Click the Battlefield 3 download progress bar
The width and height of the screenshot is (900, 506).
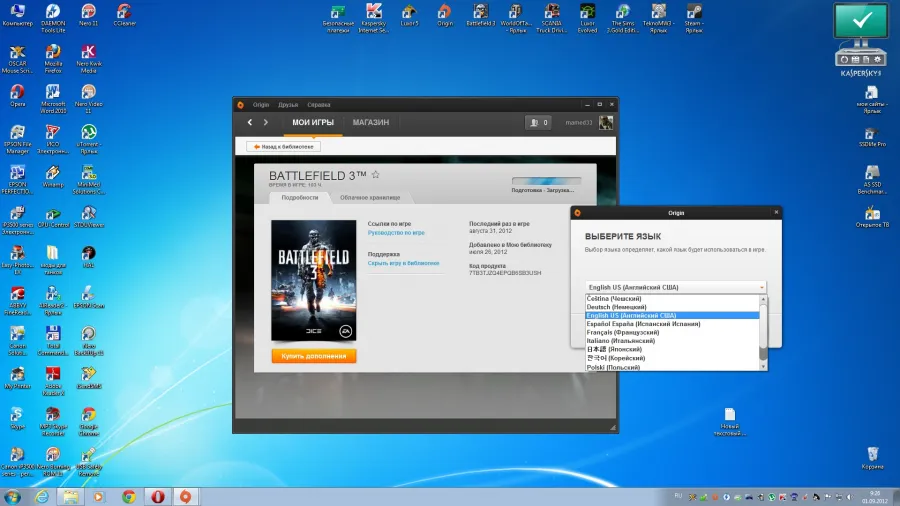[x=546, y=181]
